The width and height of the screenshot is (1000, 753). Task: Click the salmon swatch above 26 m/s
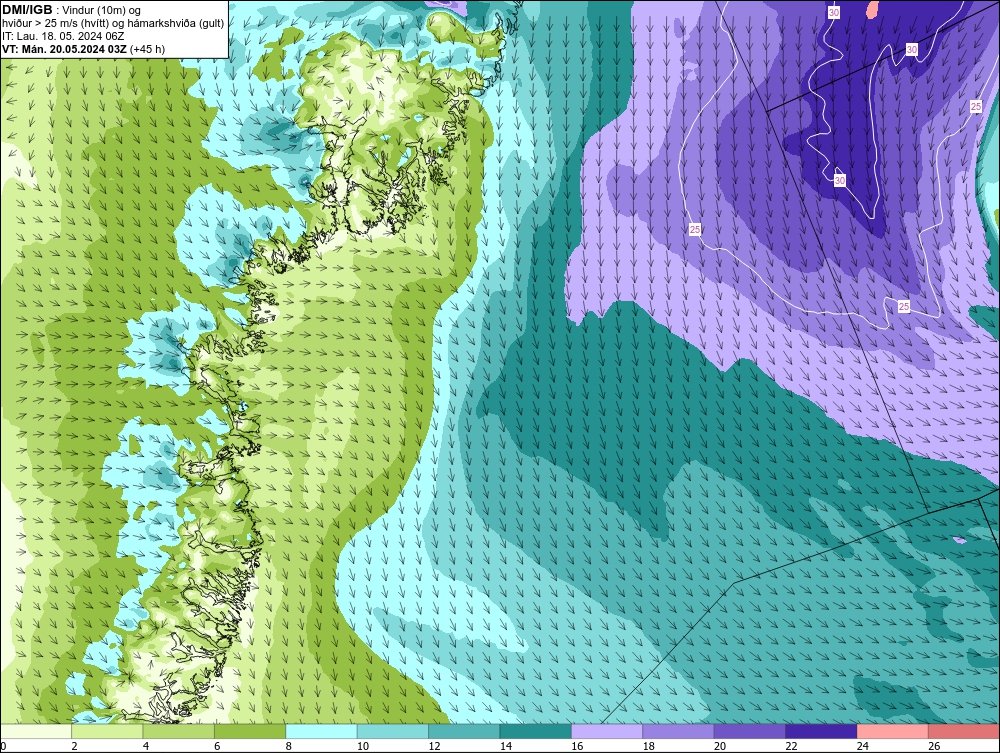coord(964,731)
